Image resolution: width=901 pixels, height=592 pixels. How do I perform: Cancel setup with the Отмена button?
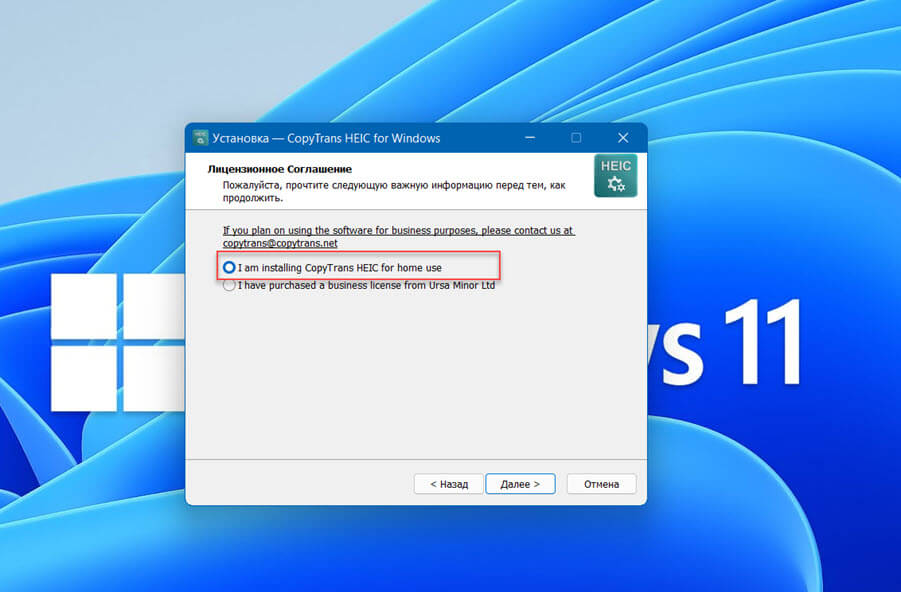coord(601,484)
